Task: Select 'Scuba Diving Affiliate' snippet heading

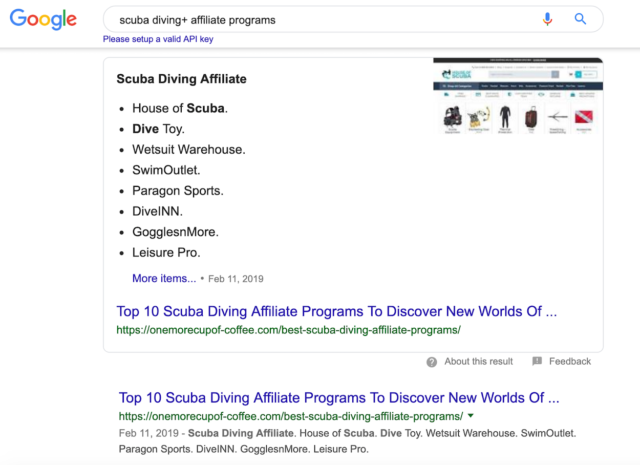Action: click(x=181, y=79)
